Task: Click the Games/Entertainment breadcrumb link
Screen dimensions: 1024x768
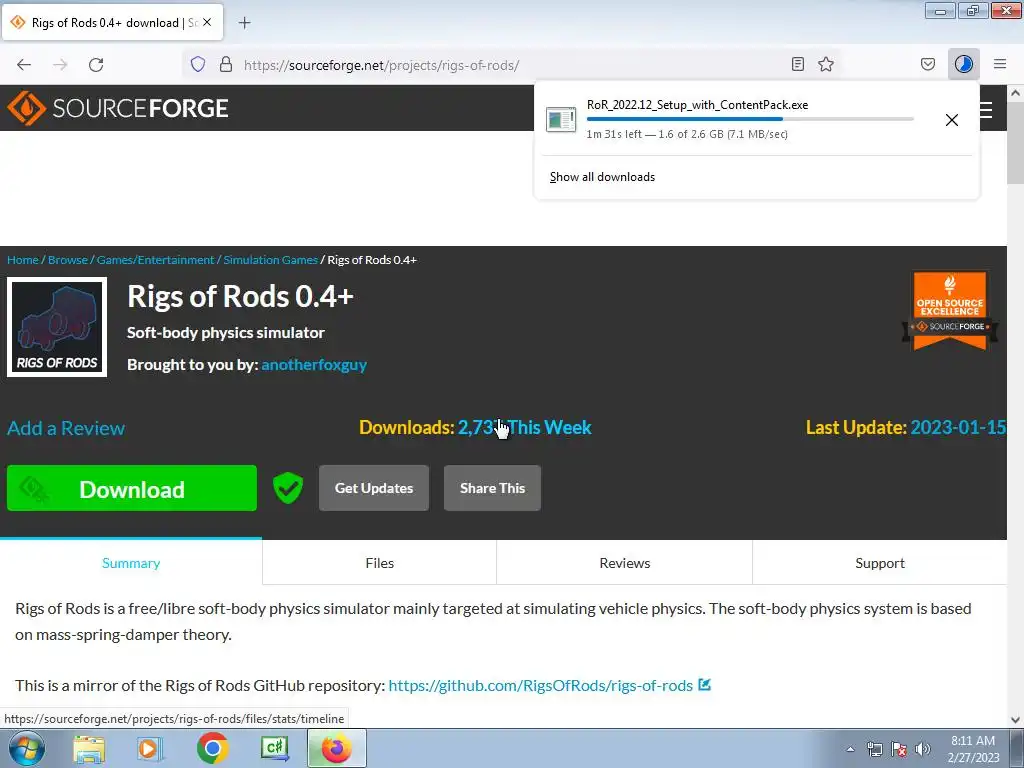Action: click(155, 260)
